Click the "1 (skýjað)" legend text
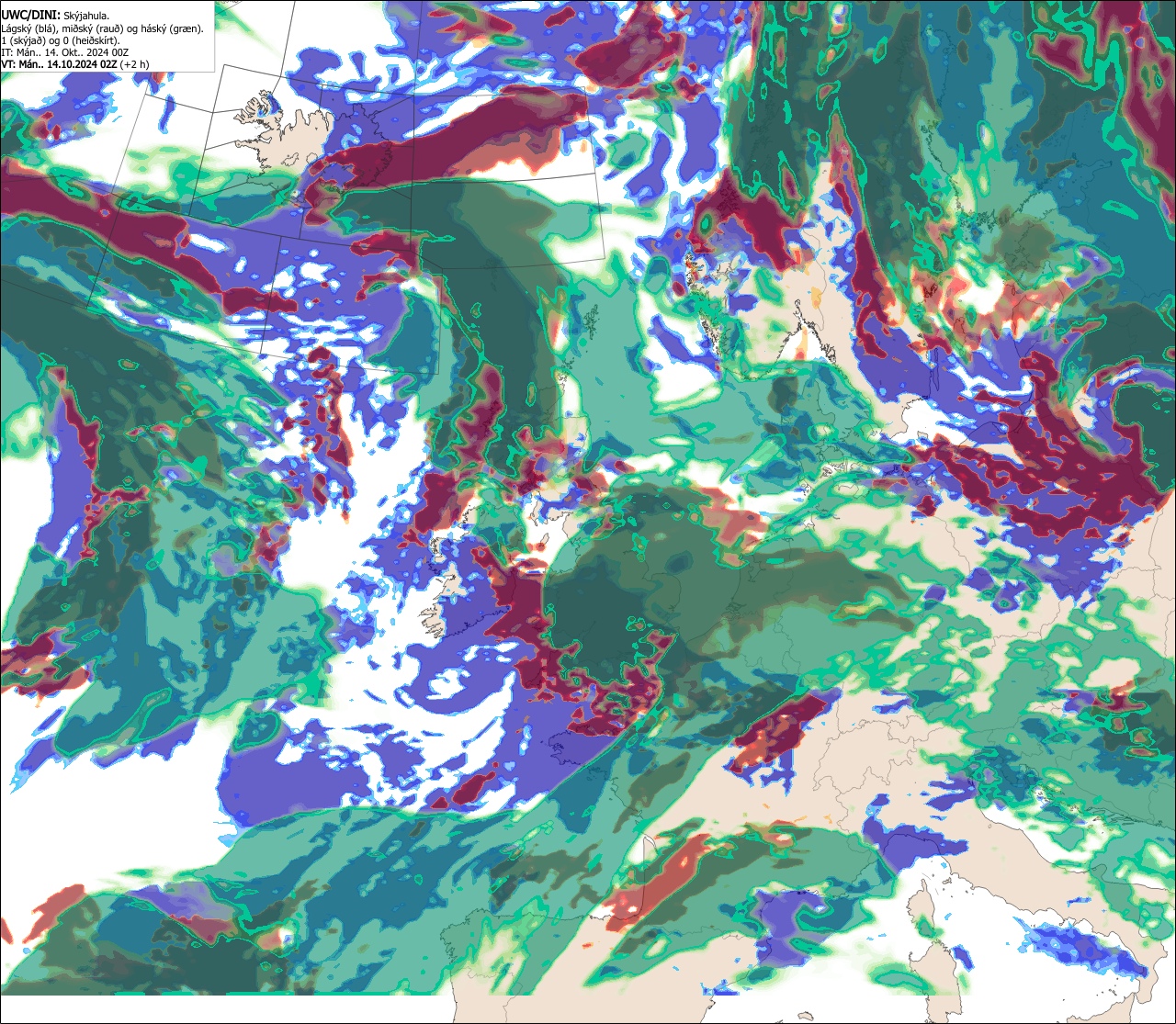Screen dimensions: 1176x1024 pos(22,40)
